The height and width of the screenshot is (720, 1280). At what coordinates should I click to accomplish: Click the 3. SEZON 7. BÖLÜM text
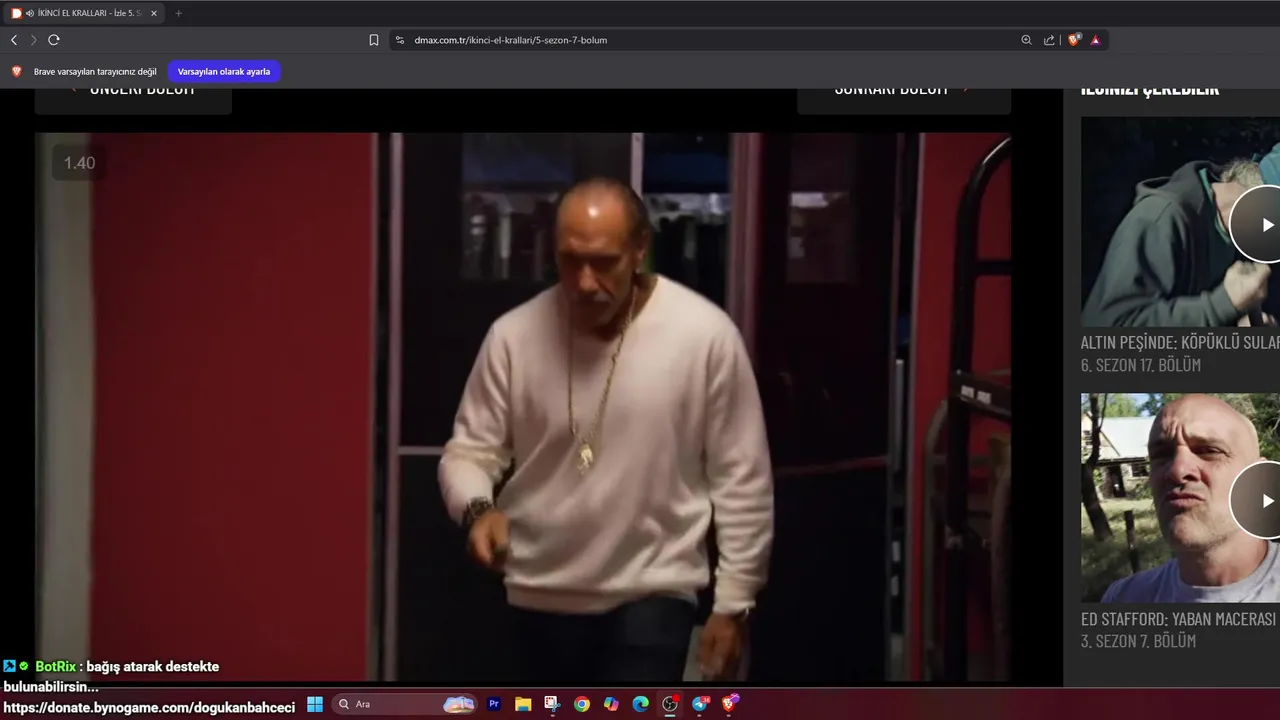[1138, 641]
